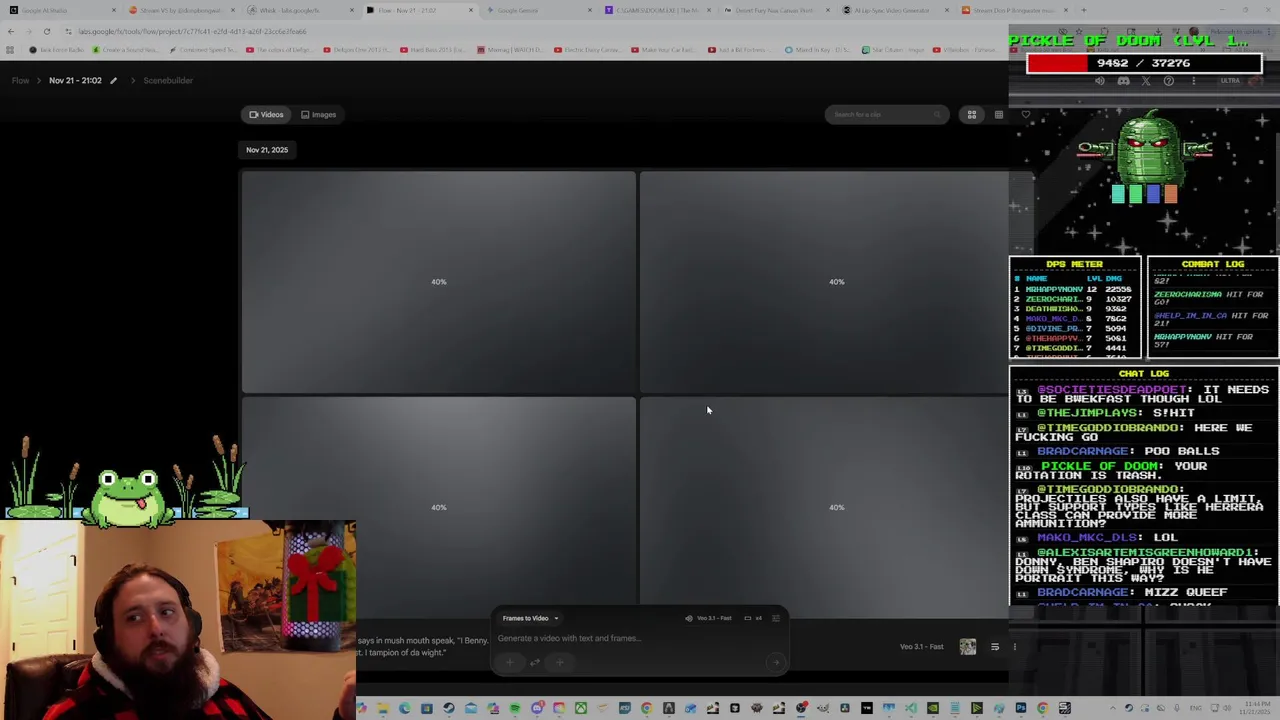Open the Flow breadcrumb link
1280x720 pixels.
pyautogui.click(x=20, y=80)
